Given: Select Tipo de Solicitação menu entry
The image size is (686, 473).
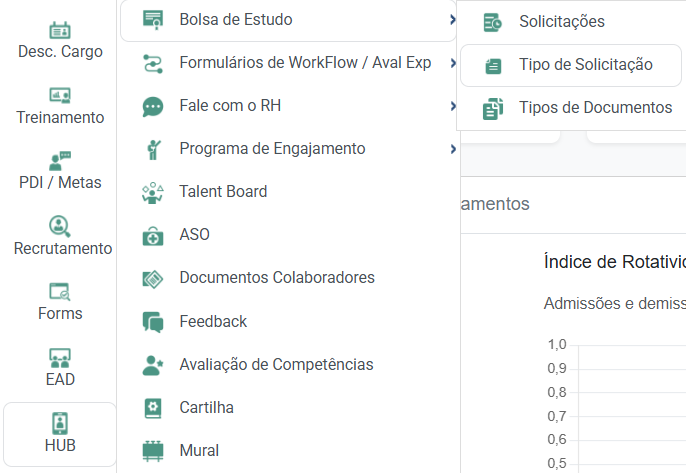Looking at the screenshot, I should tap(585, 65).
